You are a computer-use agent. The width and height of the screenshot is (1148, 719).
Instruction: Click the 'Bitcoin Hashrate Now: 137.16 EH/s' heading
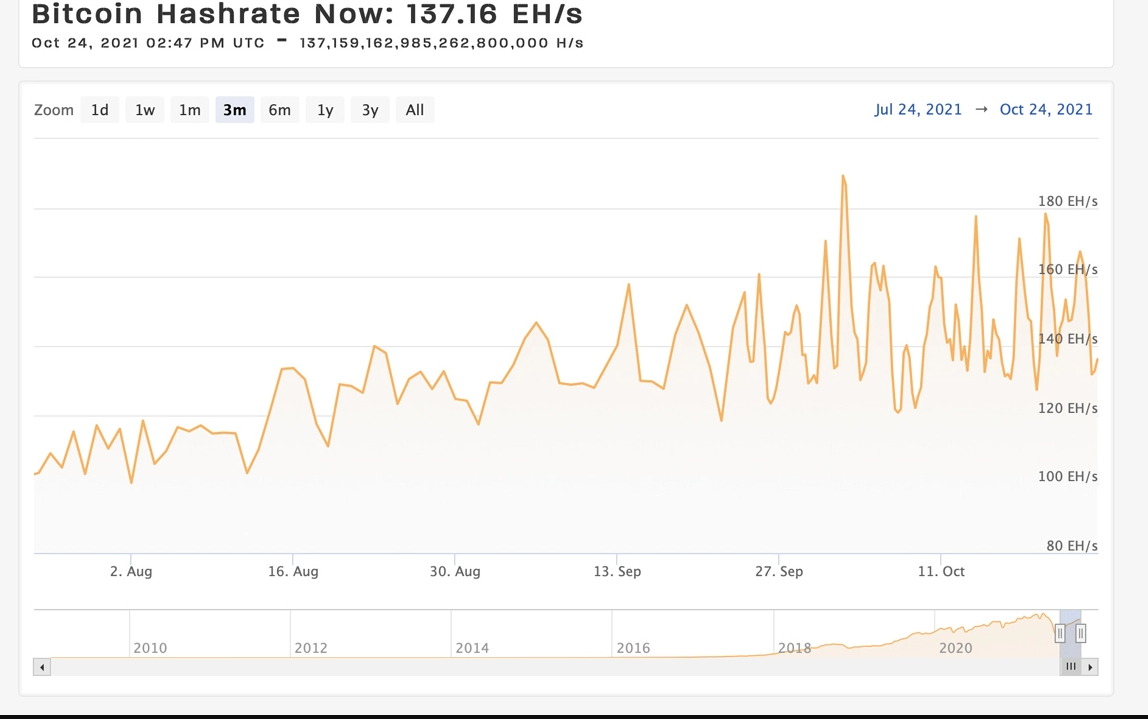point(308,13)
